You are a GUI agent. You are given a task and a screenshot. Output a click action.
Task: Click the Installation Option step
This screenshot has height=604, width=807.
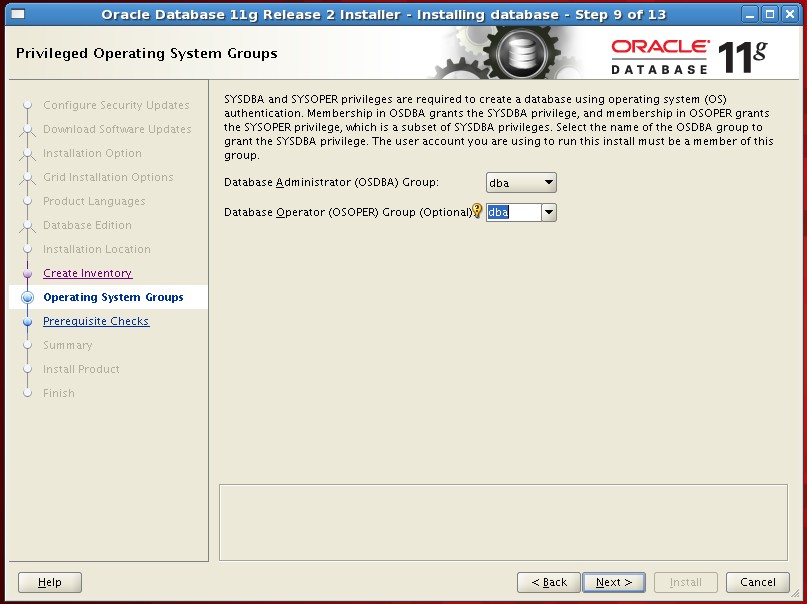[92, 153]
